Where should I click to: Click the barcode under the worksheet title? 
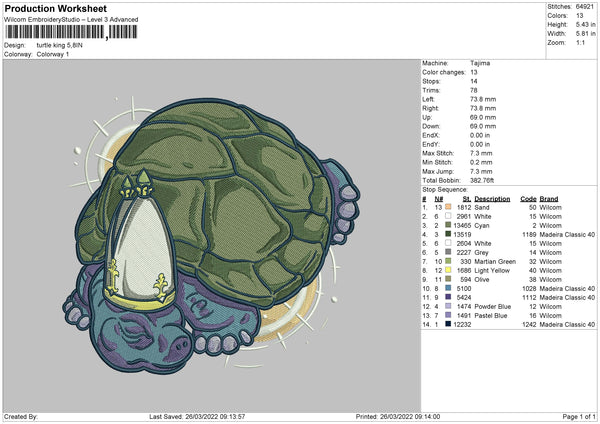[71, 32]
